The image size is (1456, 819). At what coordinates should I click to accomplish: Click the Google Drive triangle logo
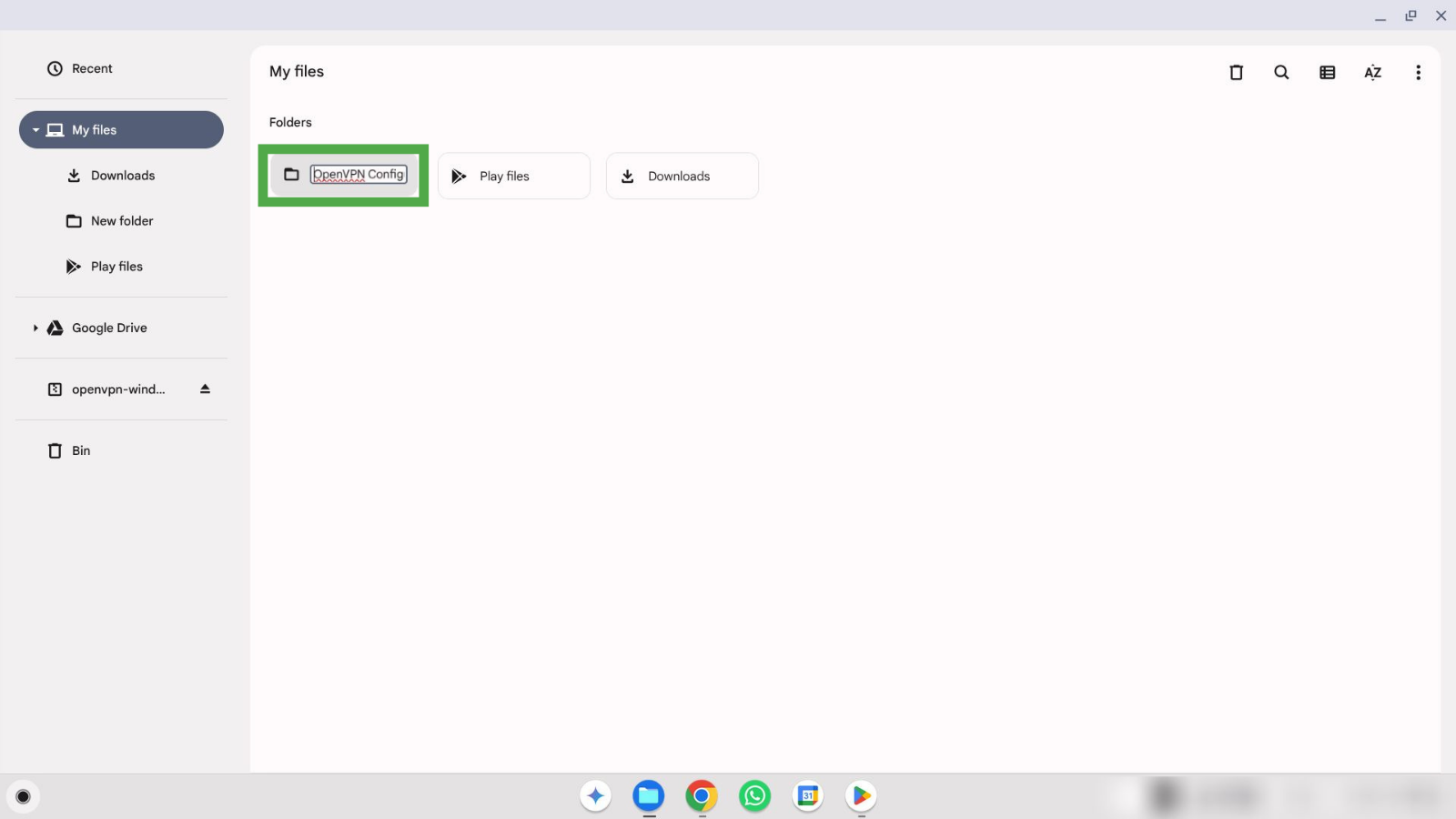click(55, 328)
